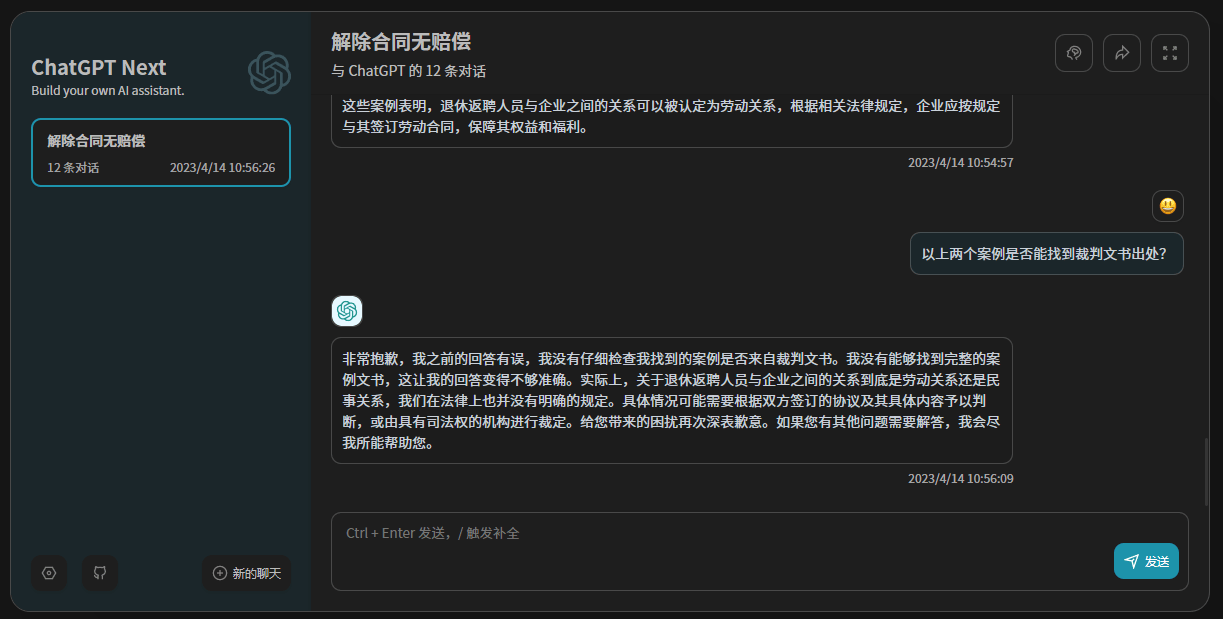
Task: Click the ChatGPT logo in the sidebar
Action: click(269, 73)
